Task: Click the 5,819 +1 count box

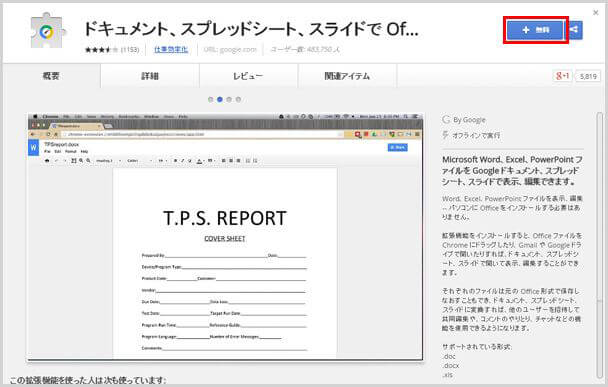Action: pos(588,76)
